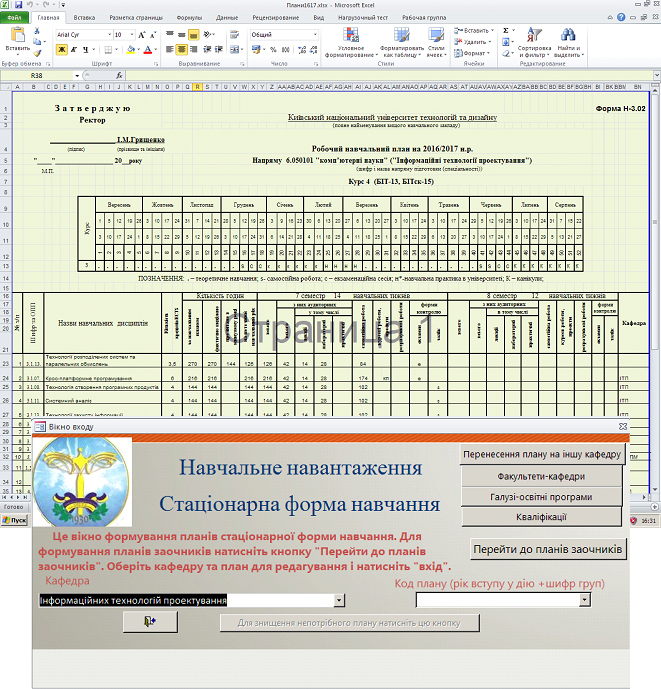The width and height of the screenshot is (661, 689).
Task: Click the text orientation icon
Action: (208, 34)
